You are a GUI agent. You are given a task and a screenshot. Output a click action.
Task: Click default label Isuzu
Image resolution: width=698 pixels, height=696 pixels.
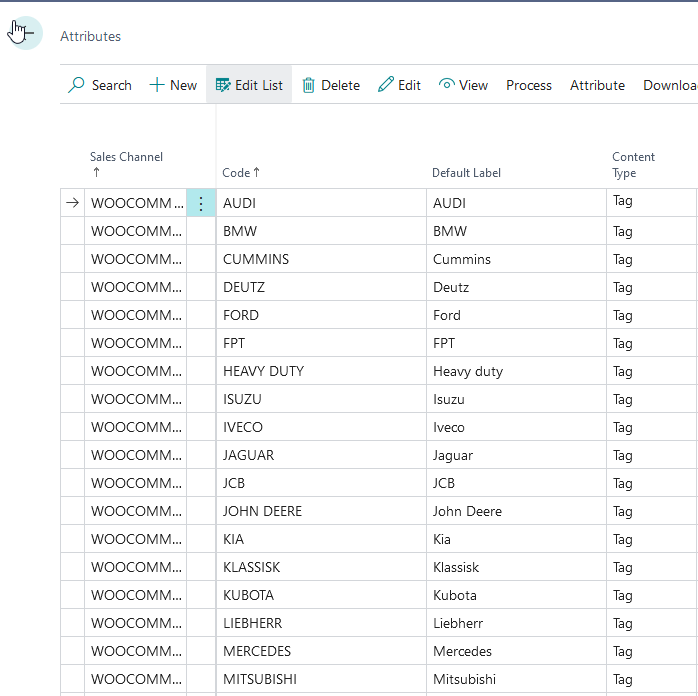[x=516, y=399]
